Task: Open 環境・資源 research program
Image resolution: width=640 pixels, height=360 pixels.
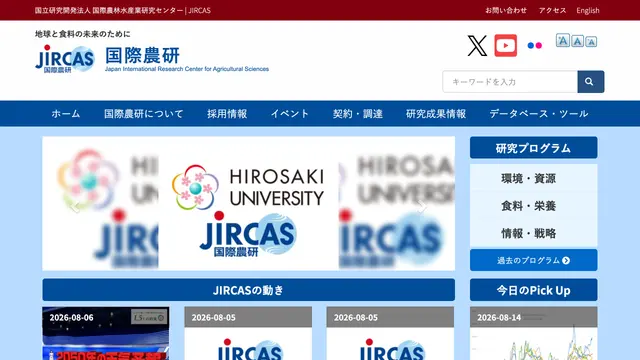Action: [529, 178]
